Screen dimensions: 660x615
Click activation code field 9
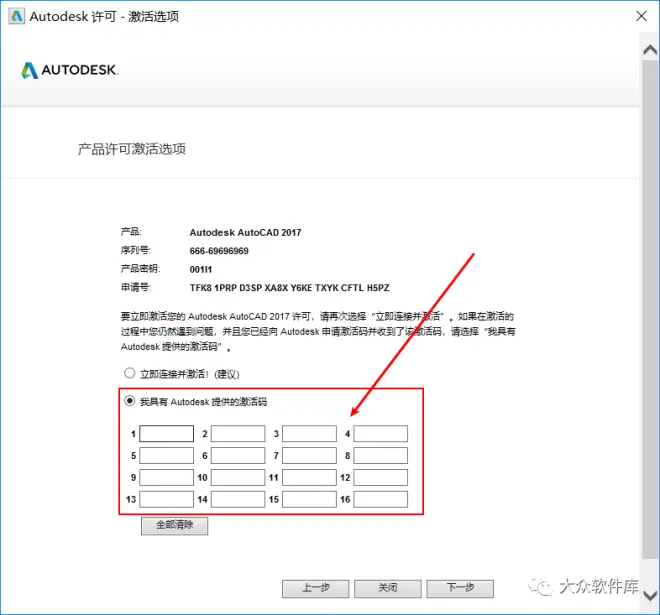point(166,477)
